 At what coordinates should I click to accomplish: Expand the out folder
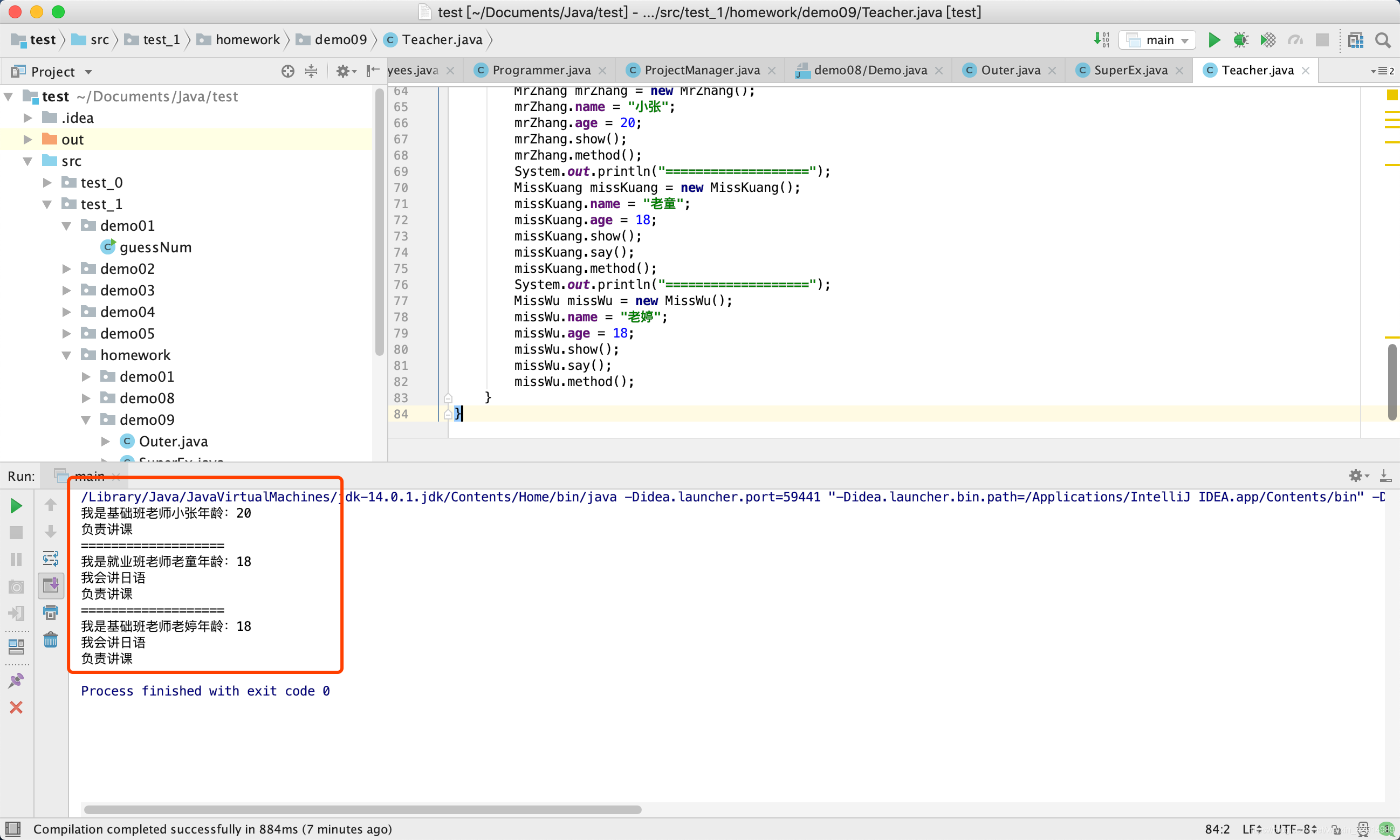coord(28,140)
